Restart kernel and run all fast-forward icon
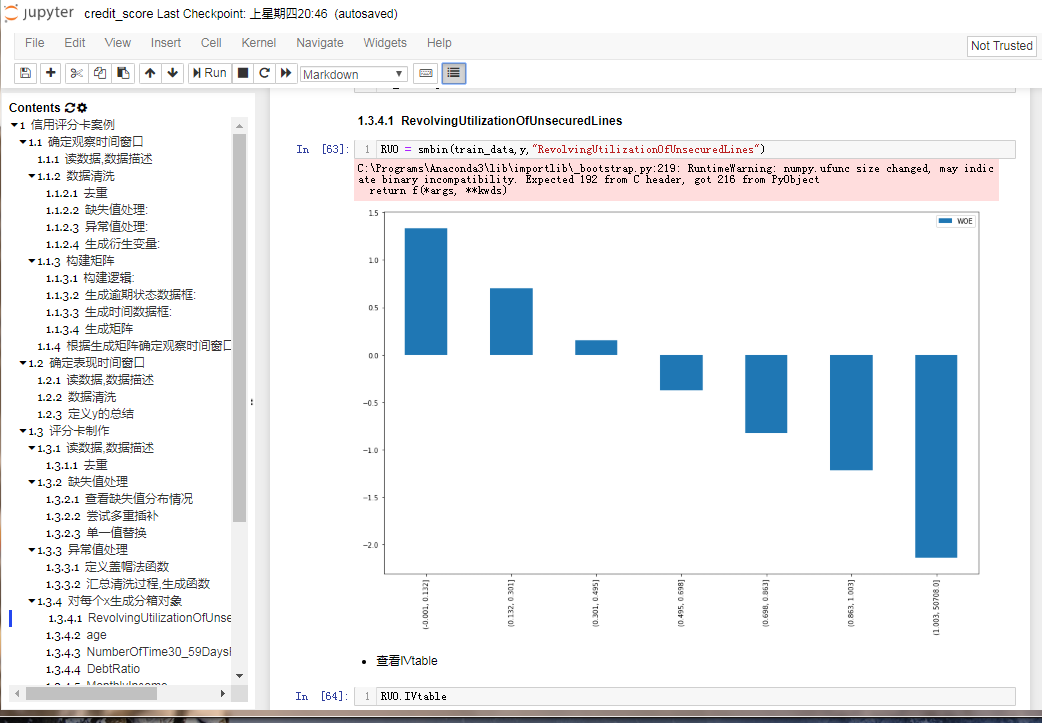The image size is (1042, 723). (286, 73)
